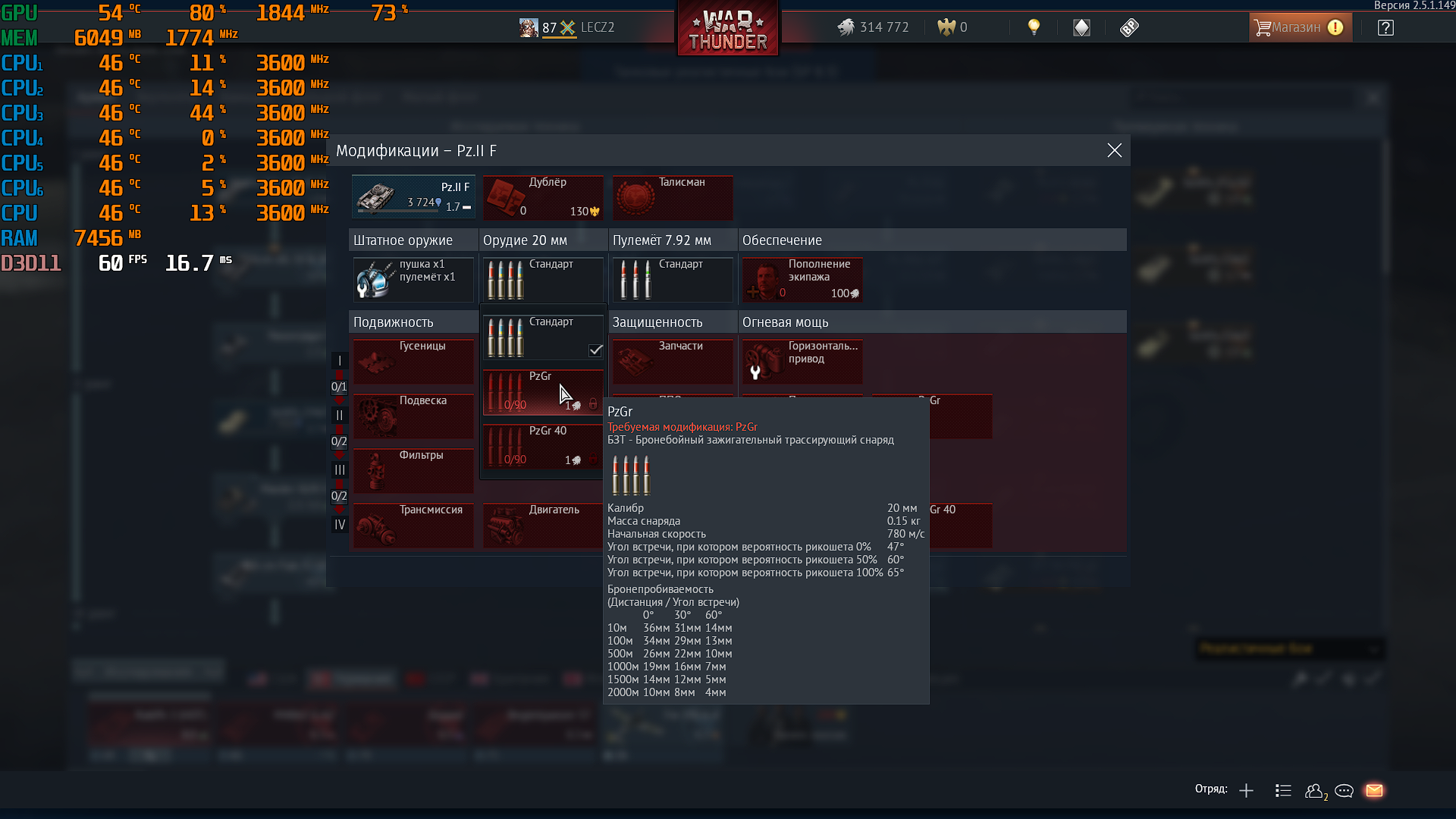Click the squad plus icon
Screen dimensions: 1456x819
pos(1246,791)
